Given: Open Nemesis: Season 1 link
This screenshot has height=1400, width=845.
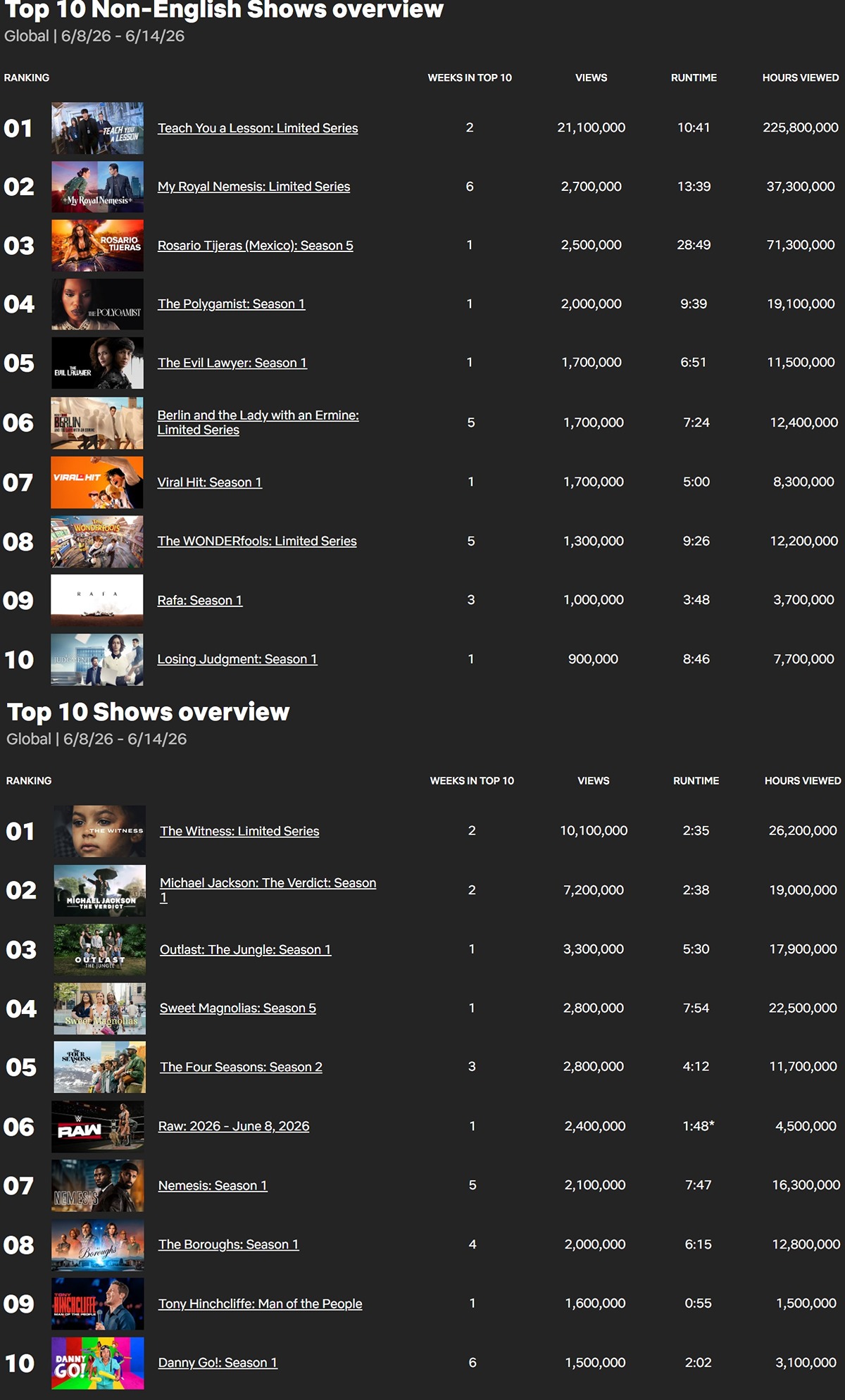Looking at the screenshot, I should click(213, 1185).
